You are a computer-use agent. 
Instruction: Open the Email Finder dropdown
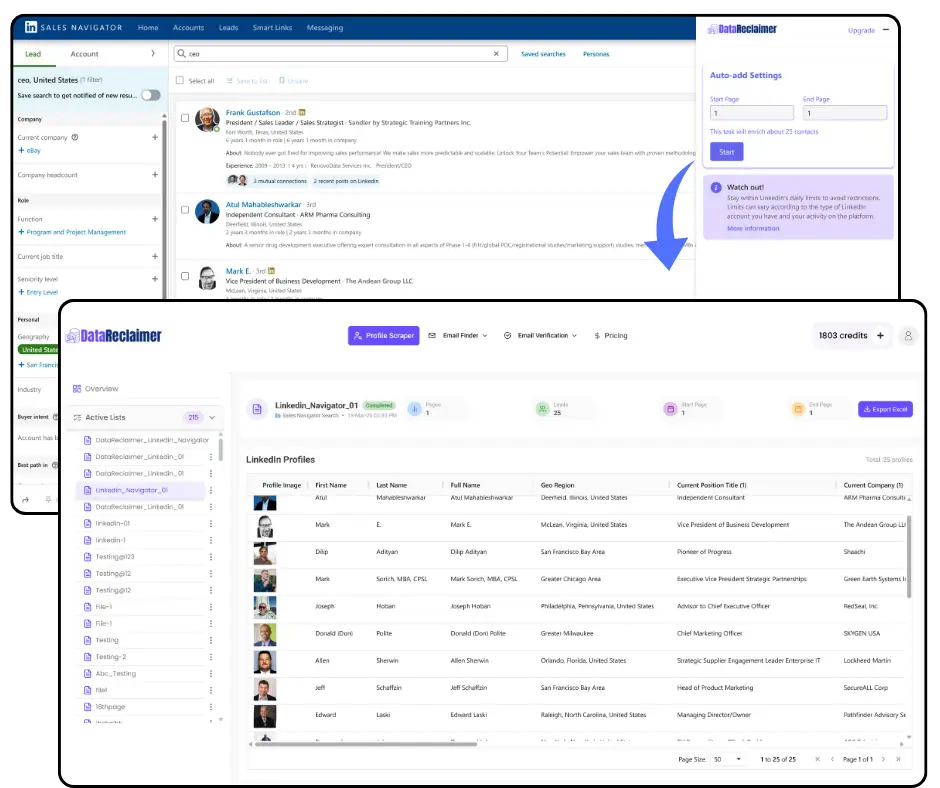coord(458,336)
